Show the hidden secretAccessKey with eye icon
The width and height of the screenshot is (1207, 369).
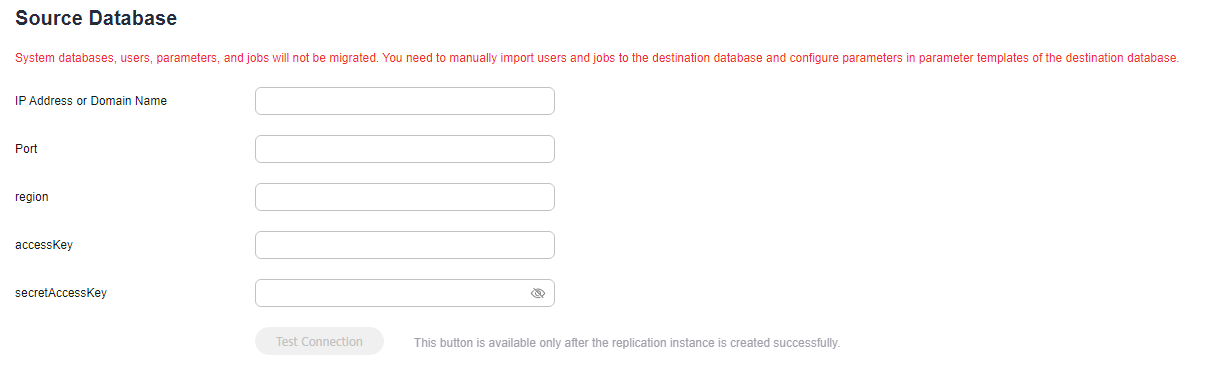[x=538, y=293]
